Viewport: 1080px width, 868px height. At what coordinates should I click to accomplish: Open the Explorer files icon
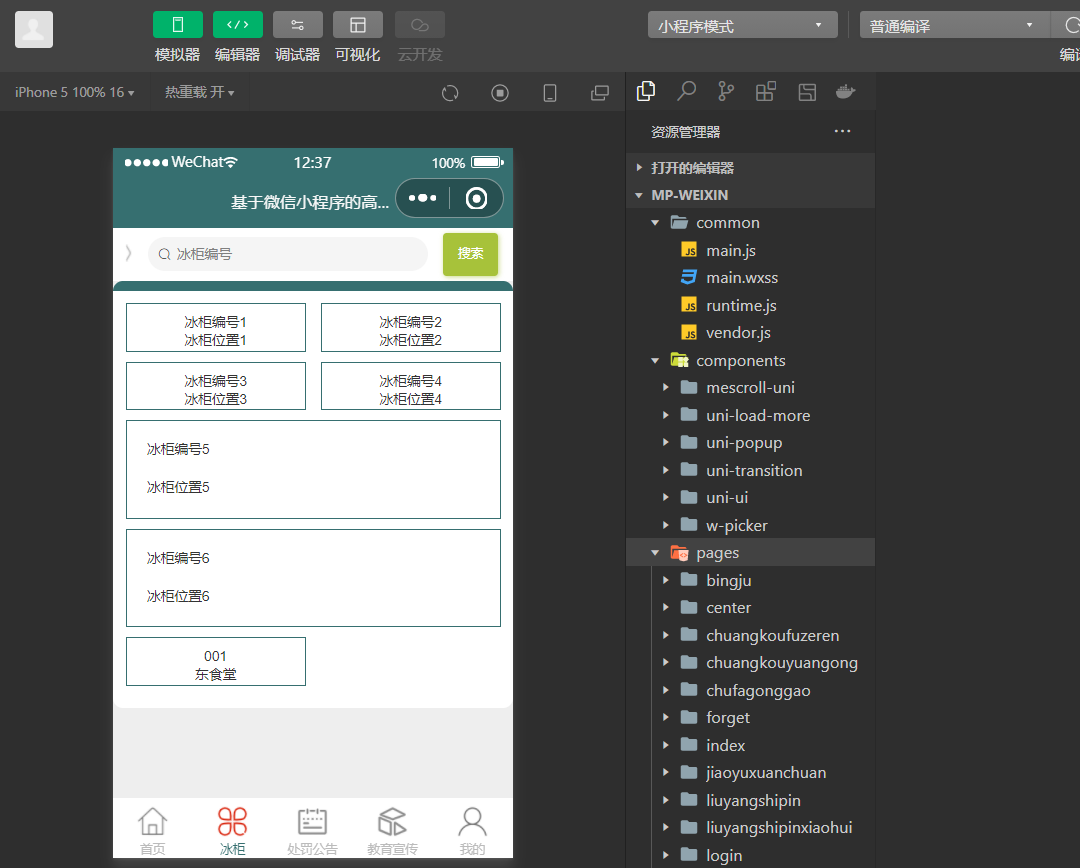coord(646,92)
